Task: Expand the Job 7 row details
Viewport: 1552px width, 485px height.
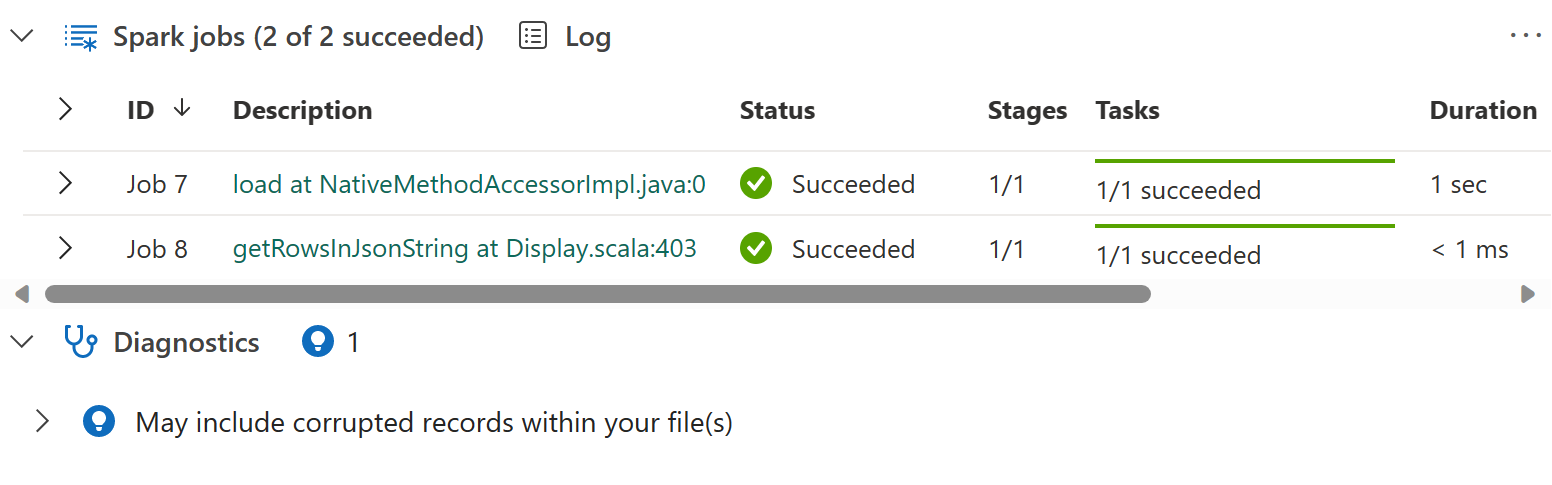Action: pos(65,184)
